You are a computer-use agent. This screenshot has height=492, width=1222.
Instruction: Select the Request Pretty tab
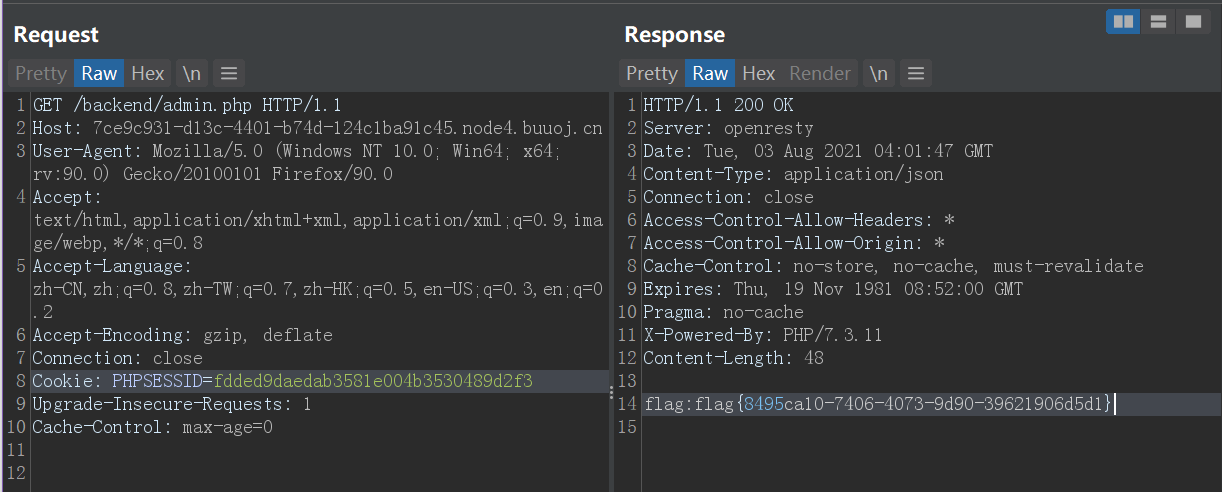(41, 73)
